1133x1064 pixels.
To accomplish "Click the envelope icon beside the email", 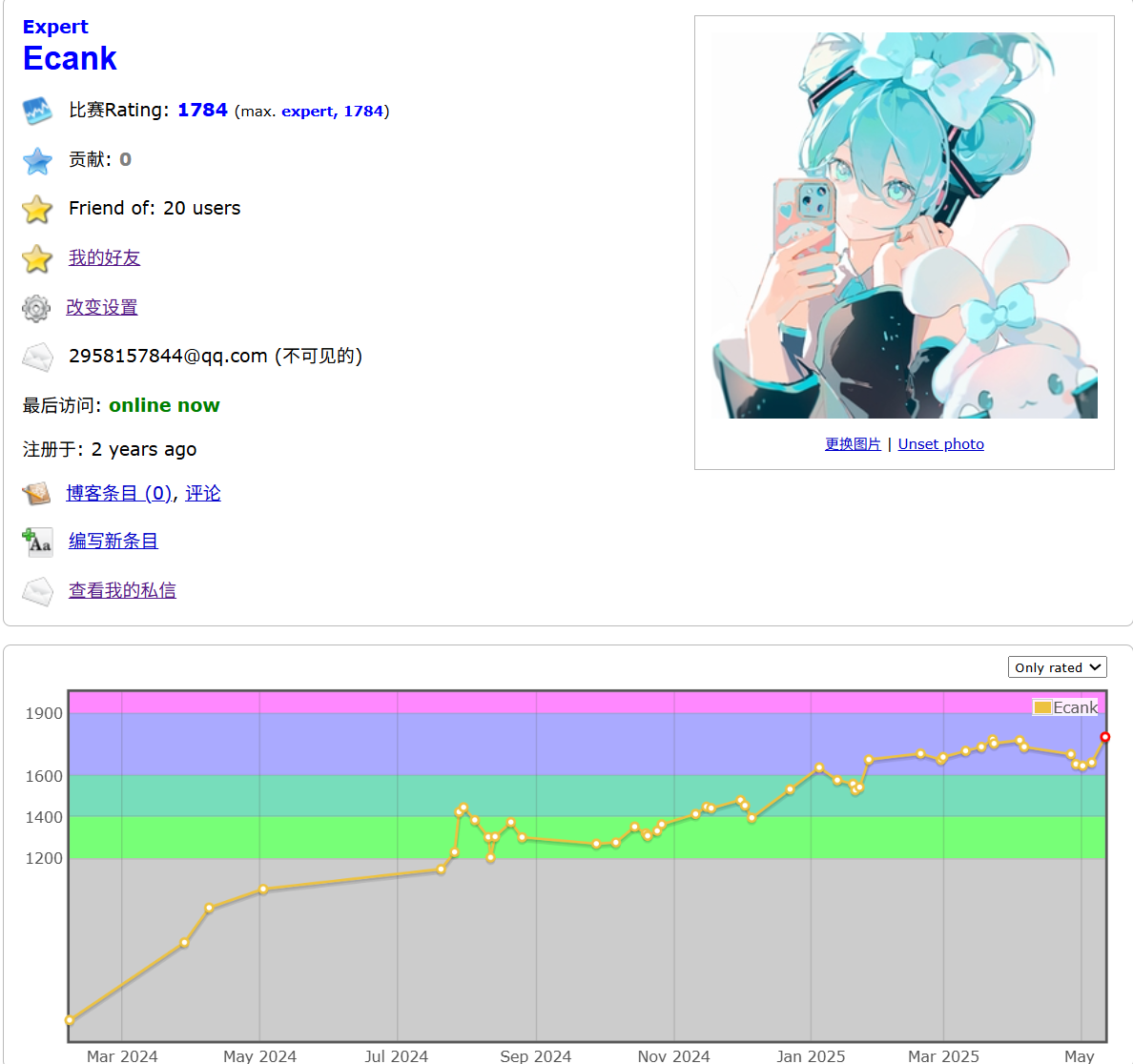I will pos(37,357).
